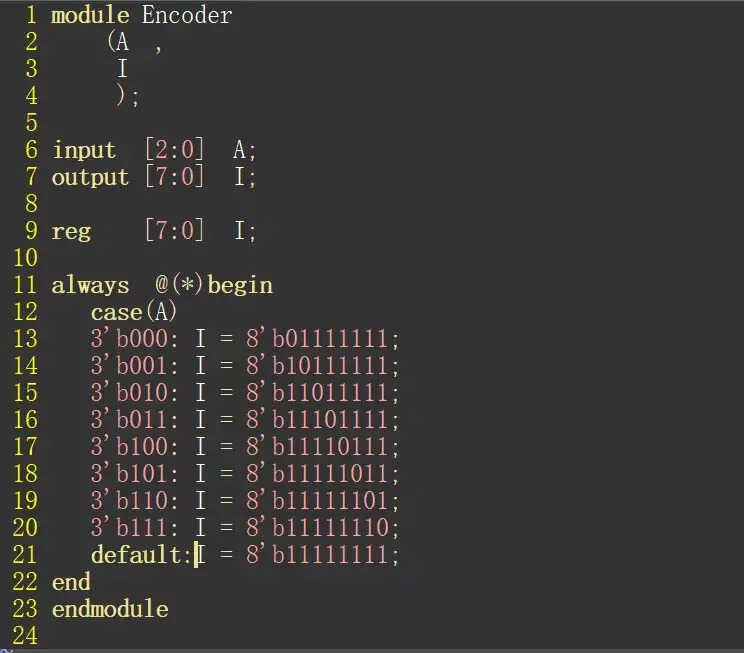Click the [2:0] range on the input line
Viewport: 744px width, 653px height.
pos(175,150)
